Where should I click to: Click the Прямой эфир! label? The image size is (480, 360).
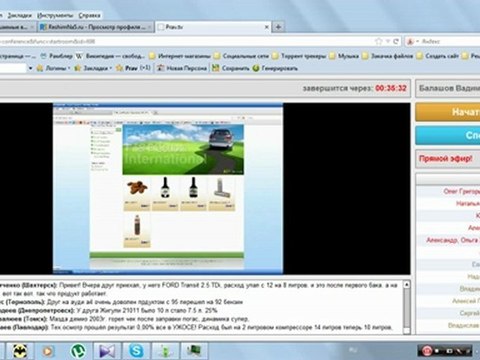click(446, 158)
